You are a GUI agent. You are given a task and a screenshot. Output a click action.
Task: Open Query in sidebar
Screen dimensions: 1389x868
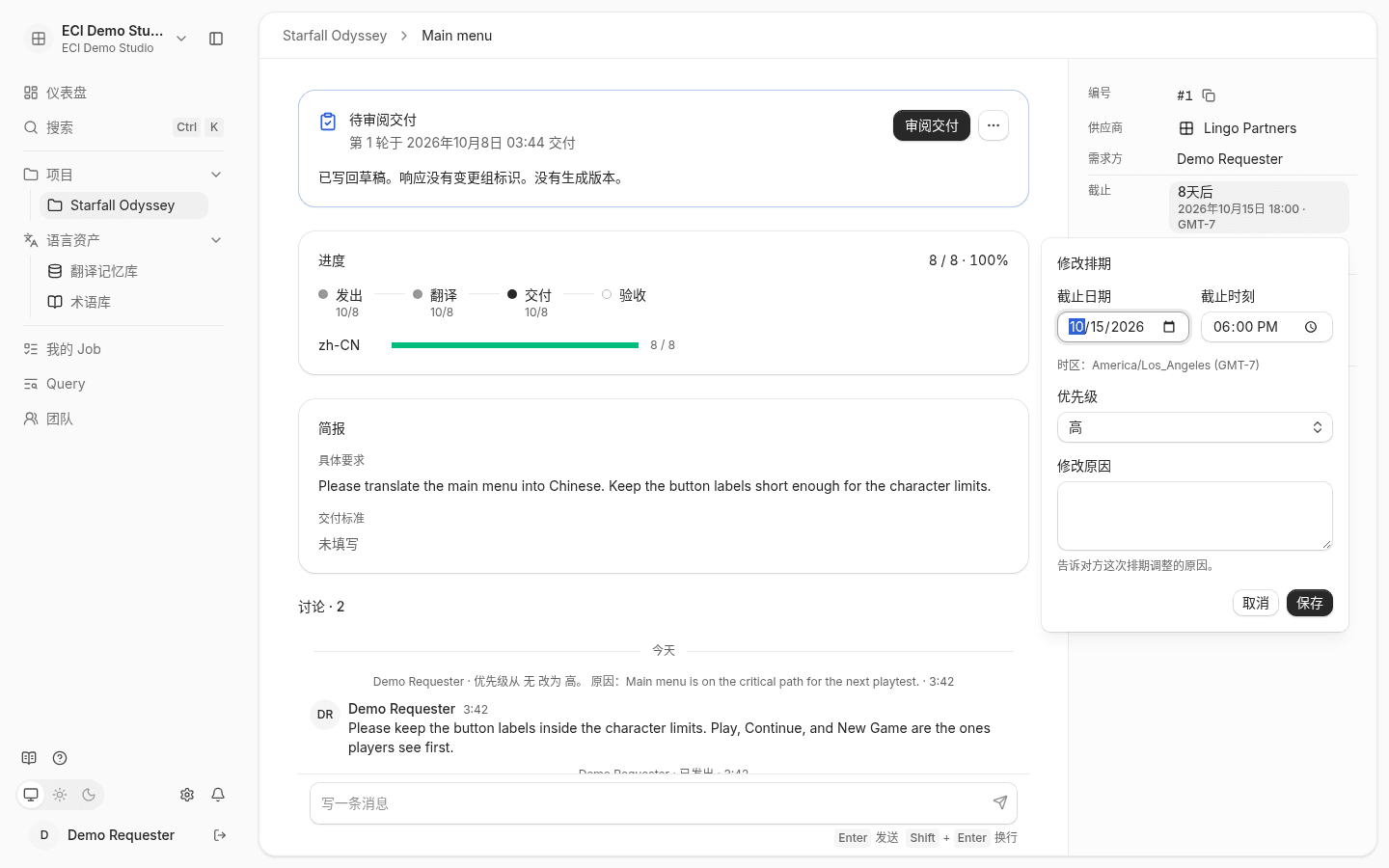point(123,384)
